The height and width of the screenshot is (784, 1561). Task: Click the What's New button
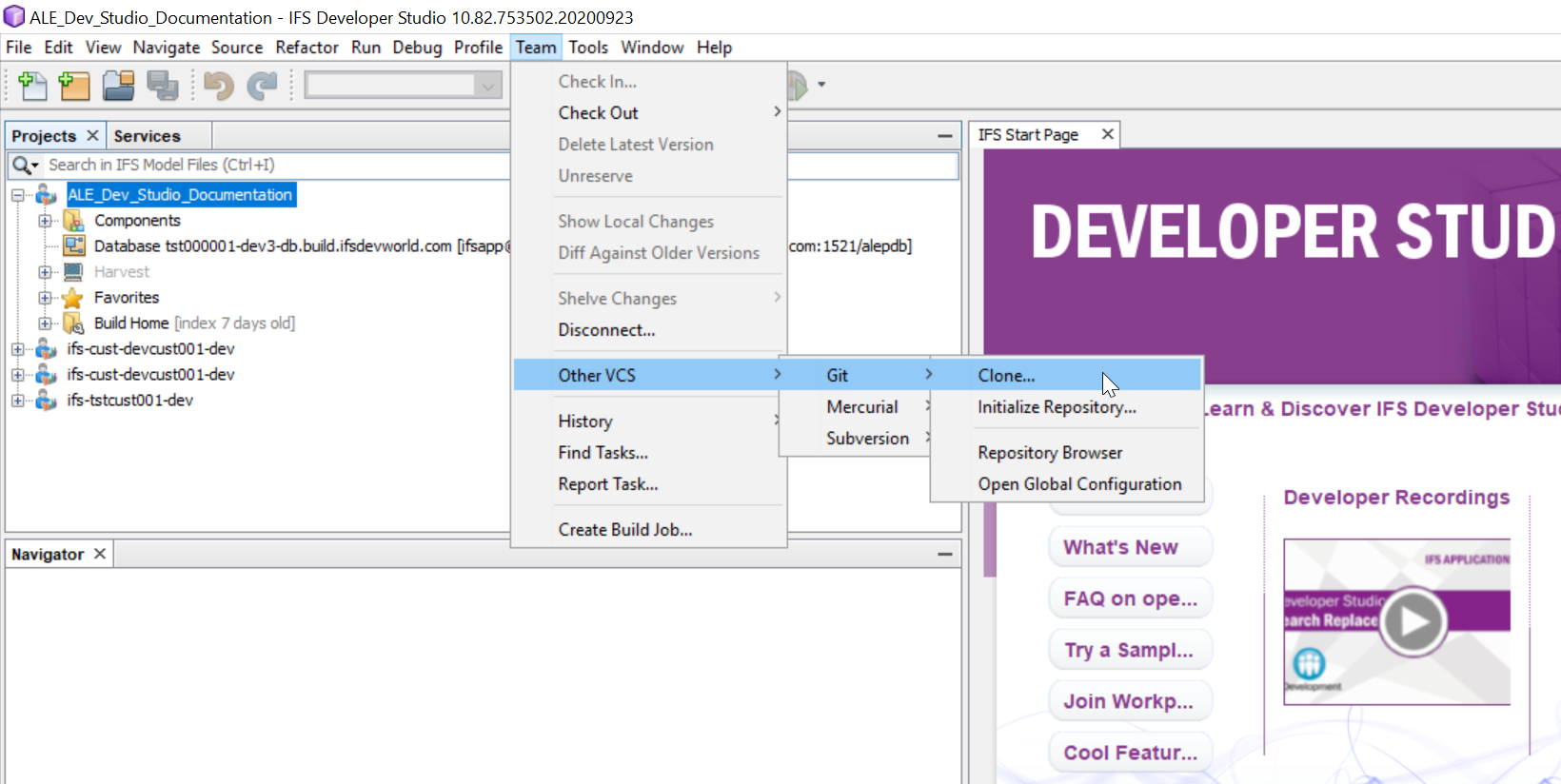tap(1131, 547)
